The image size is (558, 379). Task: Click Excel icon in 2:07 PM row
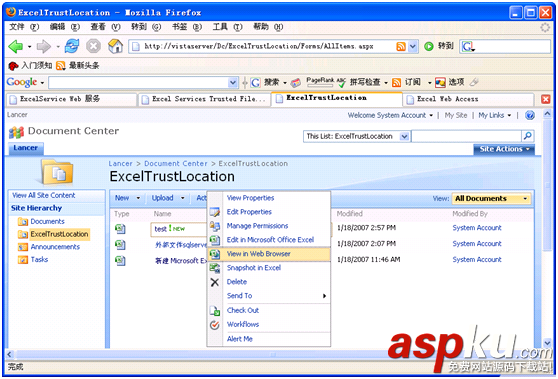tap(120, 244)
